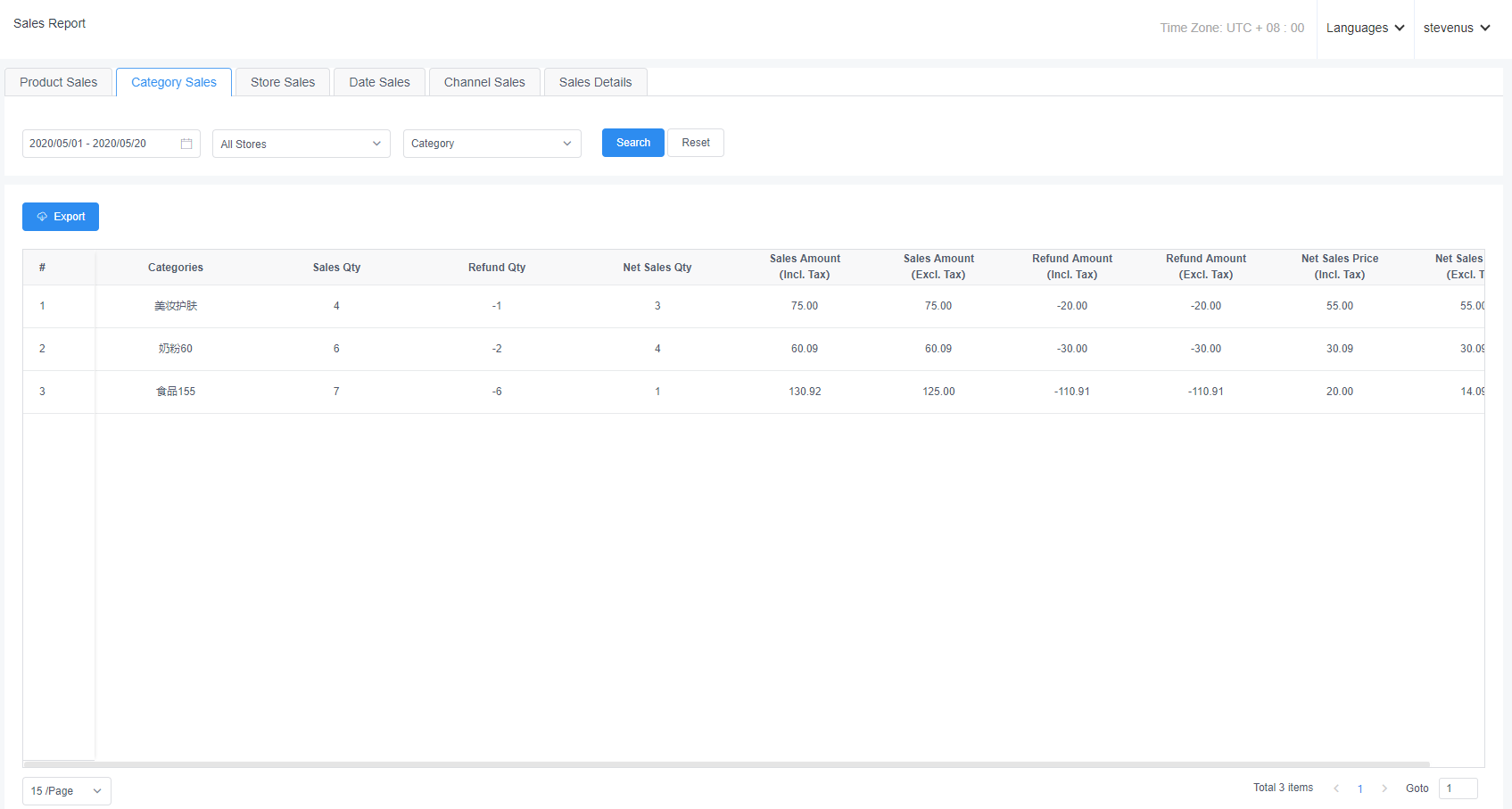Select page 1 in pagination
The width and height of the screenshot is (1512, 809).
[1360, 788]
